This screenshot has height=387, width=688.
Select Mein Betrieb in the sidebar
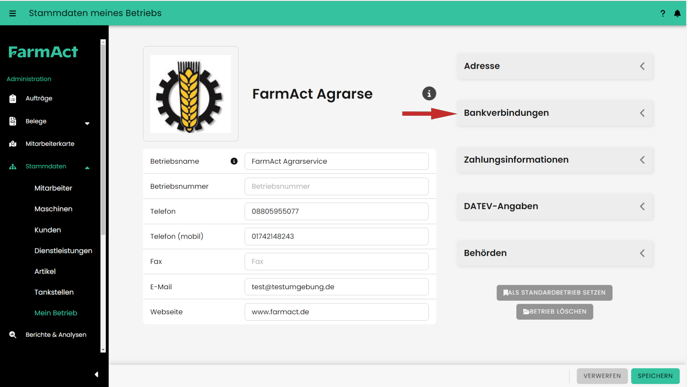pos(56,313)
